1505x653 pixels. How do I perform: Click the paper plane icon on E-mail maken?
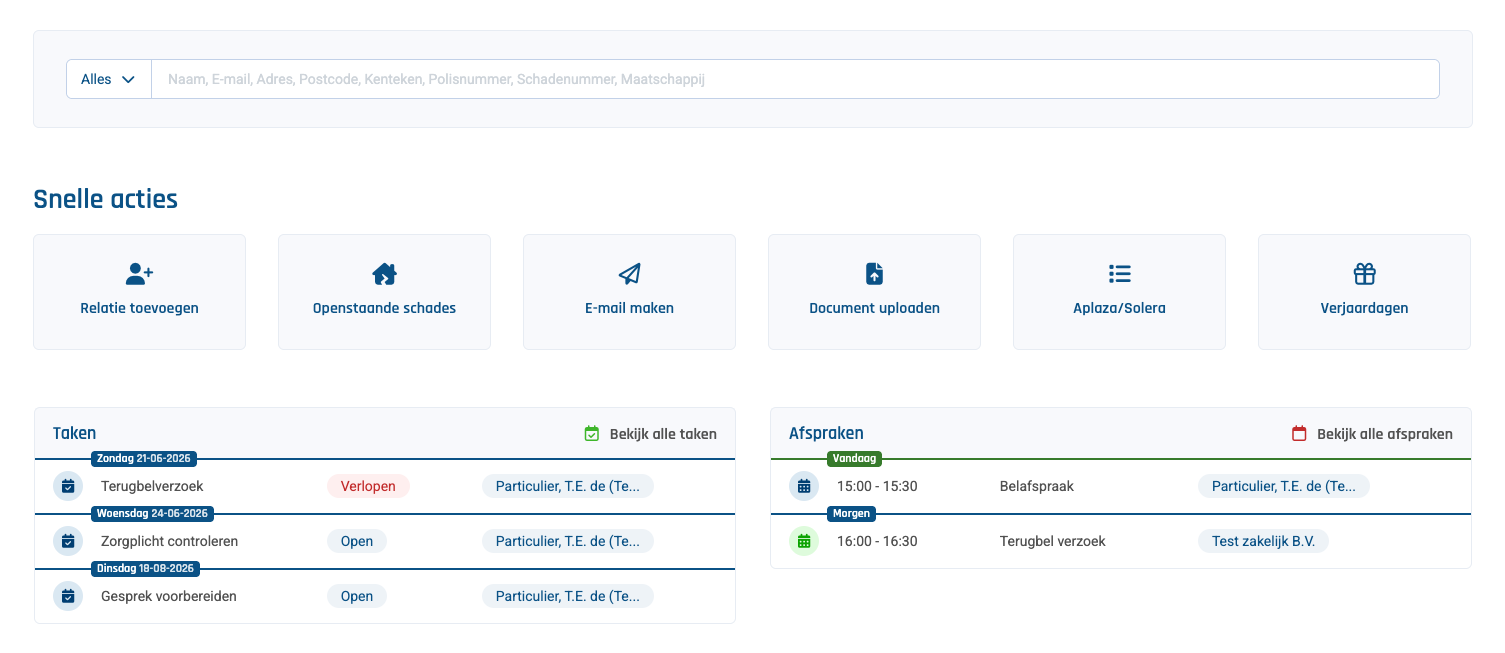[629, 273]
